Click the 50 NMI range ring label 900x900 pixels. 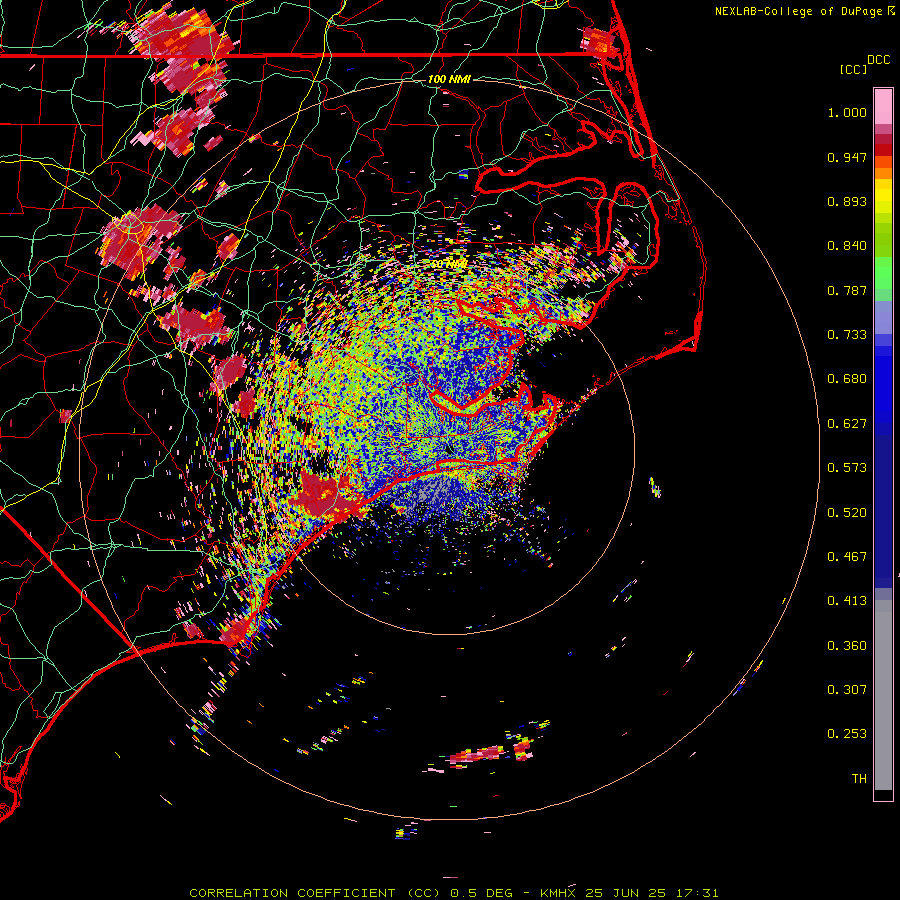point(449,264)
